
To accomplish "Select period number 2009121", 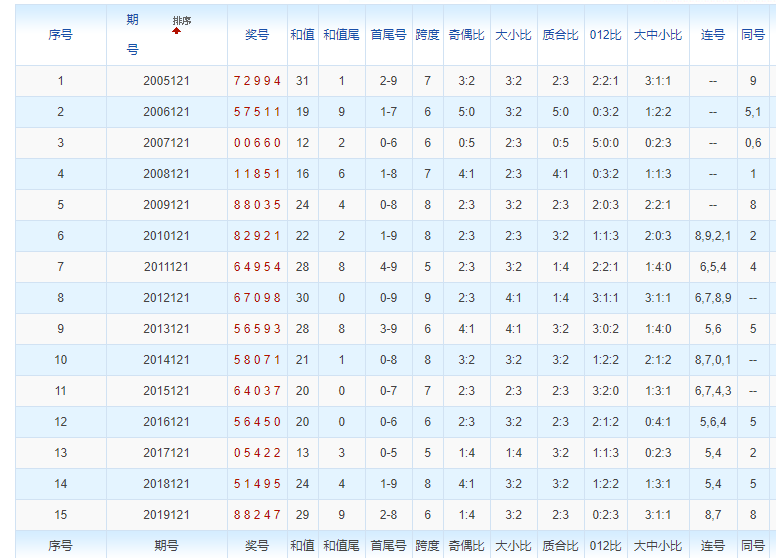I will [x=166, y=205].
